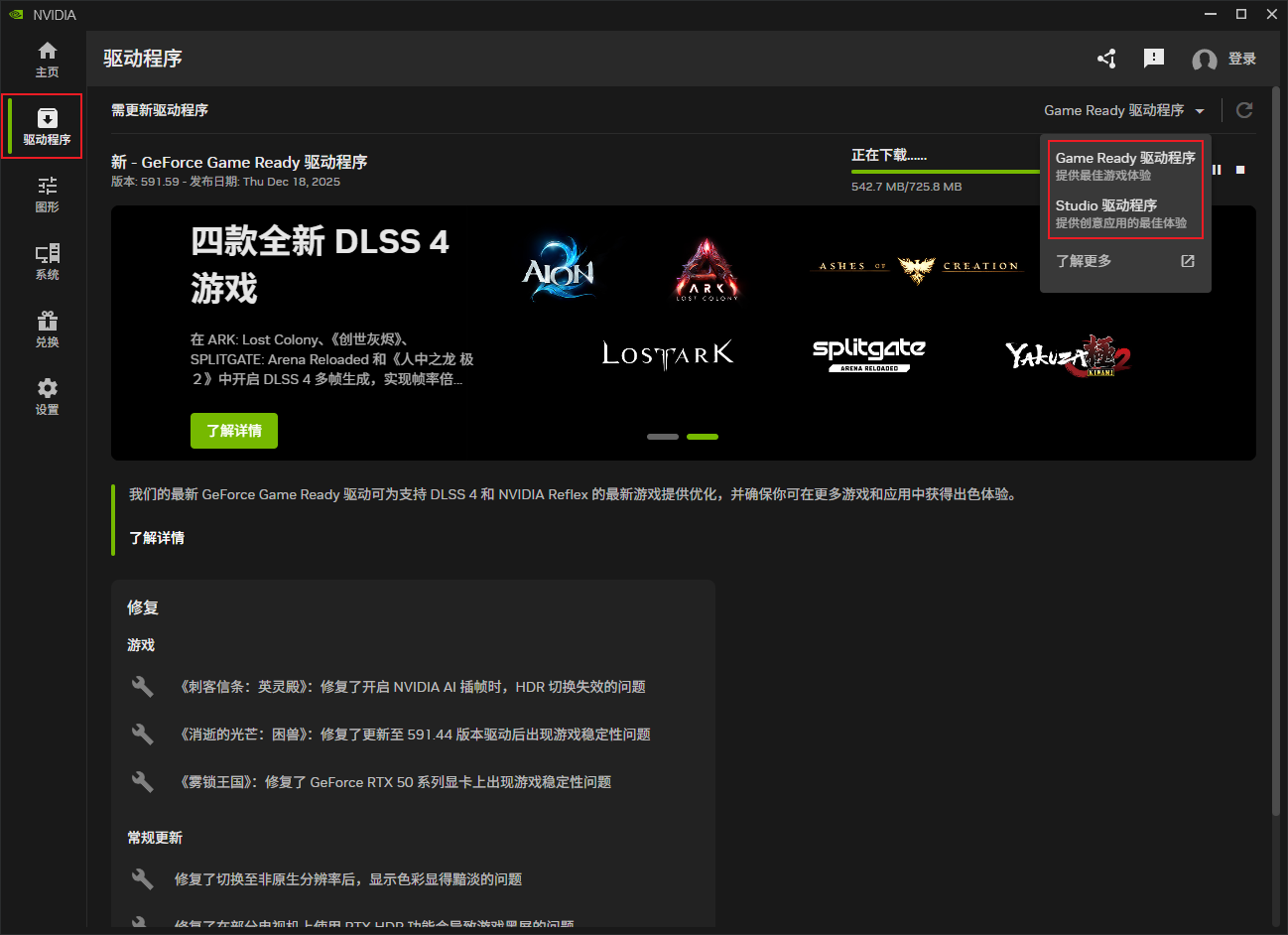Viewport: 1288px width, 935px height.
Task: Click the AION game logo
Action: click(x=559, y=268)
